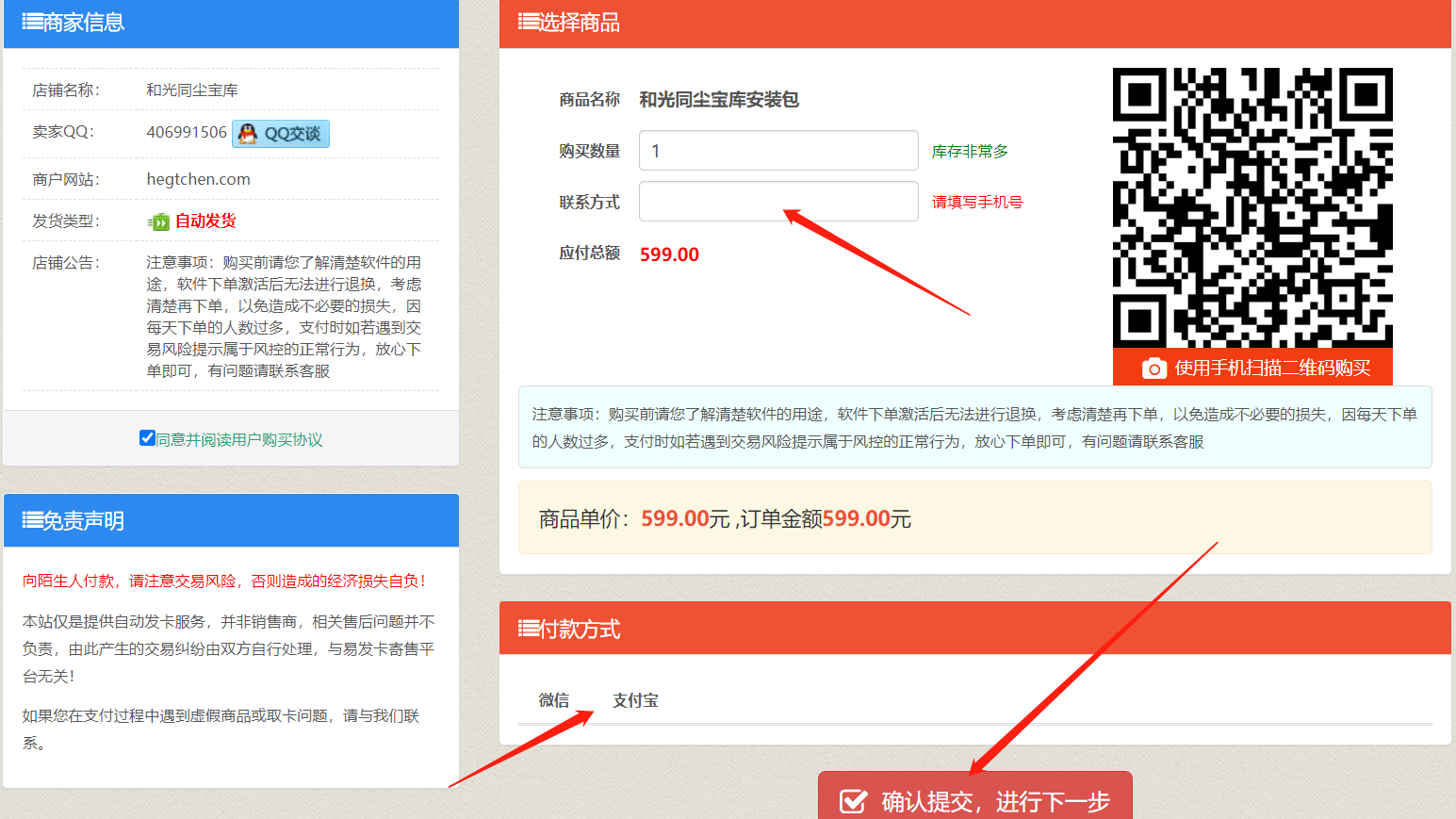This screenshot has width=1456, height=819.
Task: Click the checkmark icon on submit button
Action: click(853, 800)
